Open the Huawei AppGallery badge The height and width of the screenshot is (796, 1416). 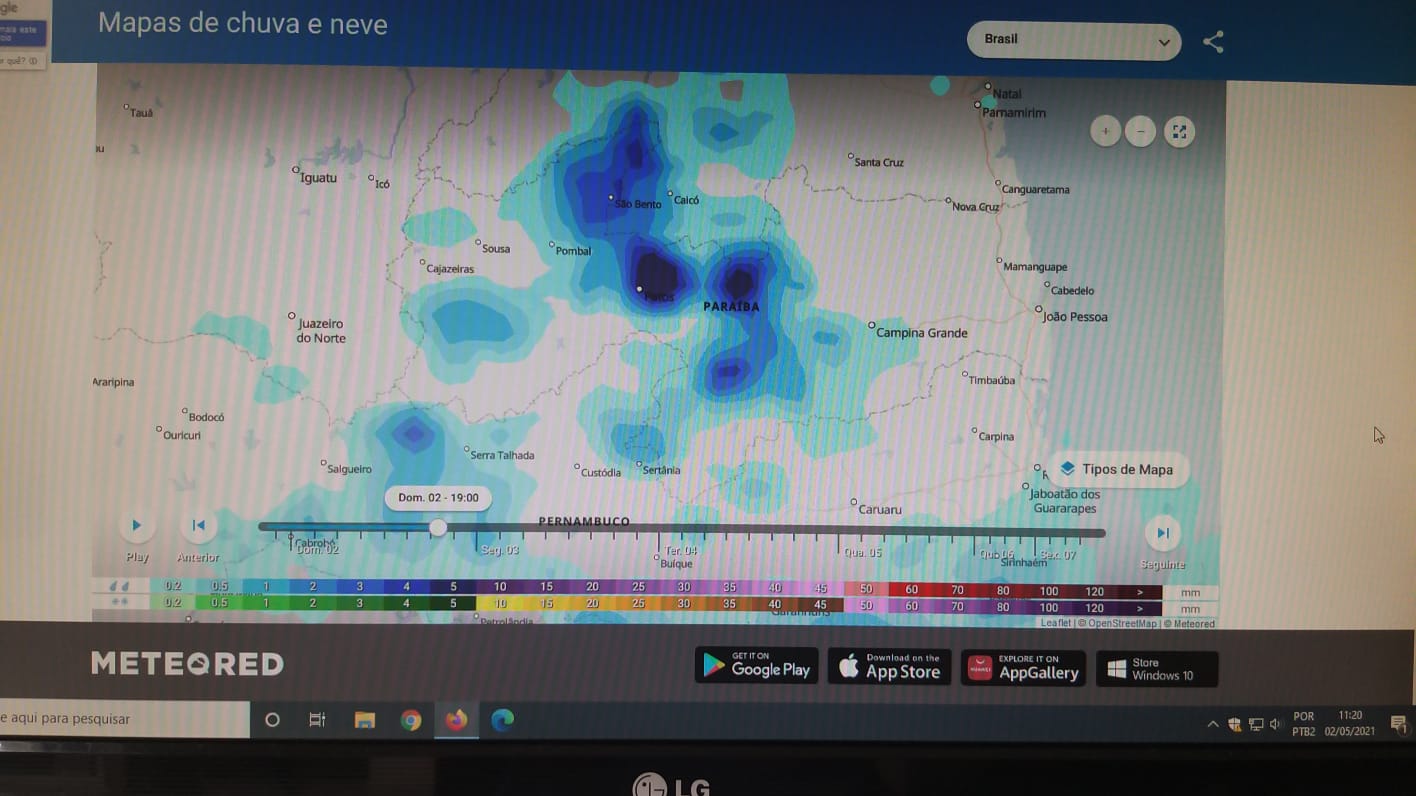(1023, 668)
